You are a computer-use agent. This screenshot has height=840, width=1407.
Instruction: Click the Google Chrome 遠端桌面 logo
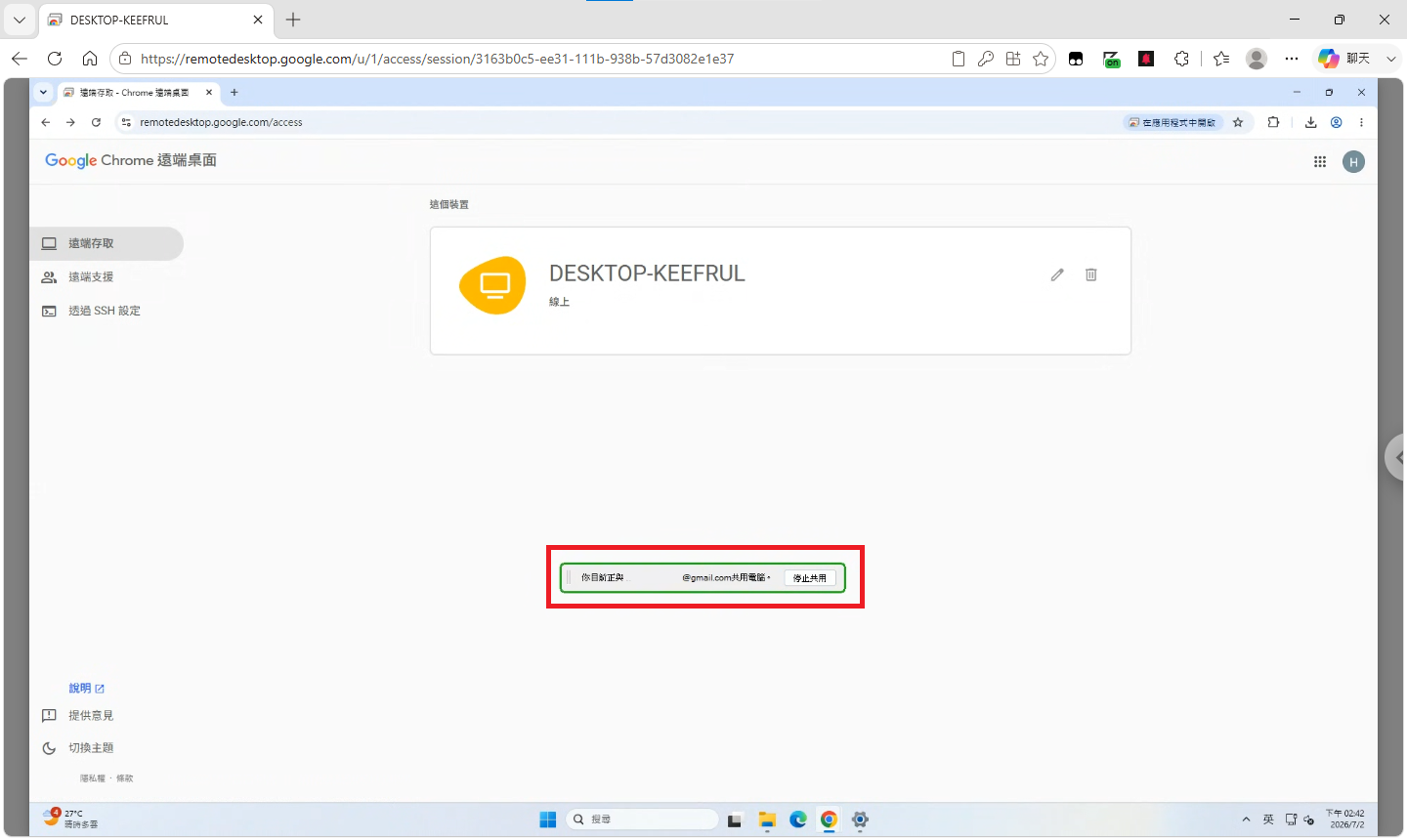click(x=131, y=160)
